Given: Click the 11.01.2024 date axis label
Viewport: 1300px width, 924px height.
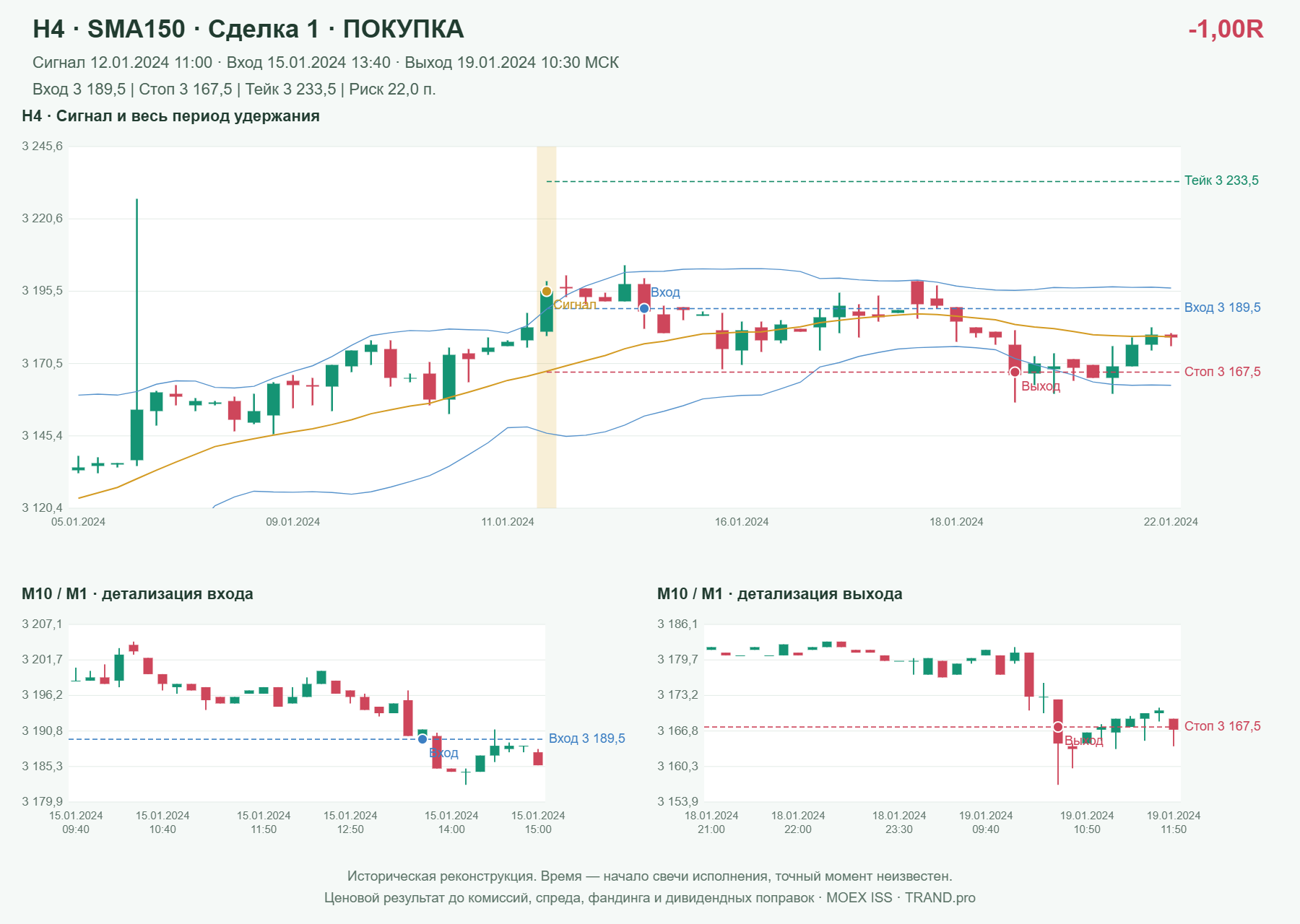Looking at the screenshot, I should coord(508,522).
